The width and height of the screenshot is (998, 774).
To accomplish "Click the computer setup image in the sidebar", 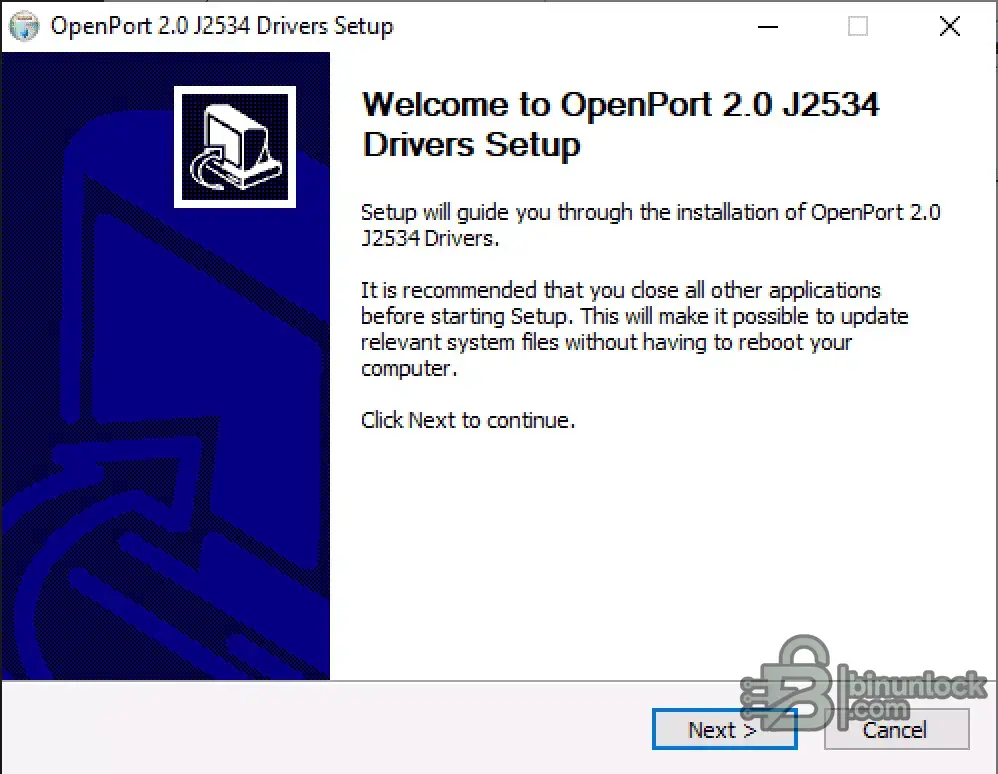I will tap(235, 147).
